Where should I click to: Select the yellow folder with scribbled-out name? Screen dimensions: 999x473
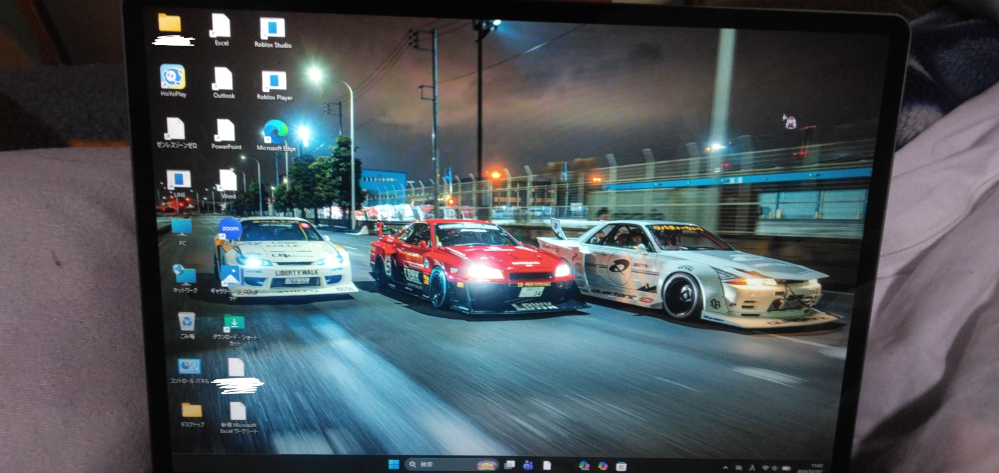[169, 29]
